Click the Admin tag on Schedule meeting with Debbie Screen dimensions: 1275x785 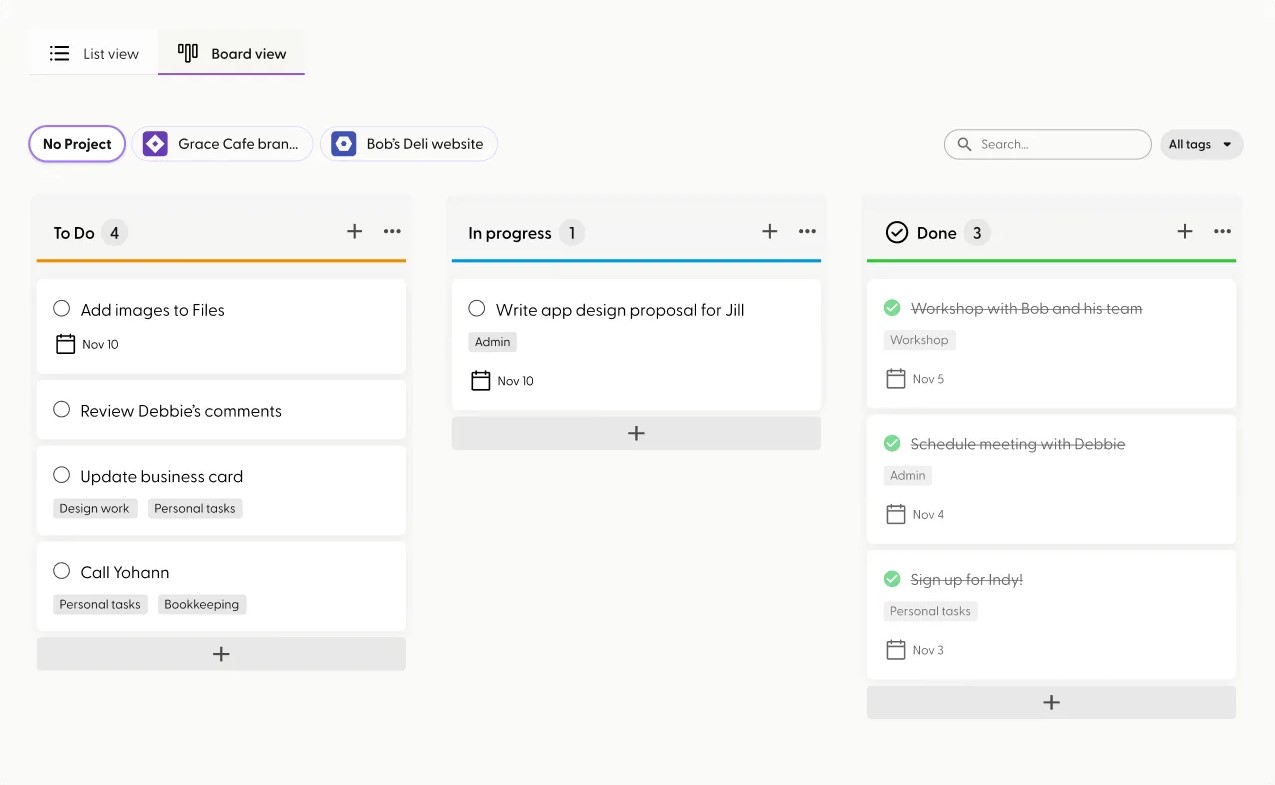pyautogui.click(x=907, y=475)
